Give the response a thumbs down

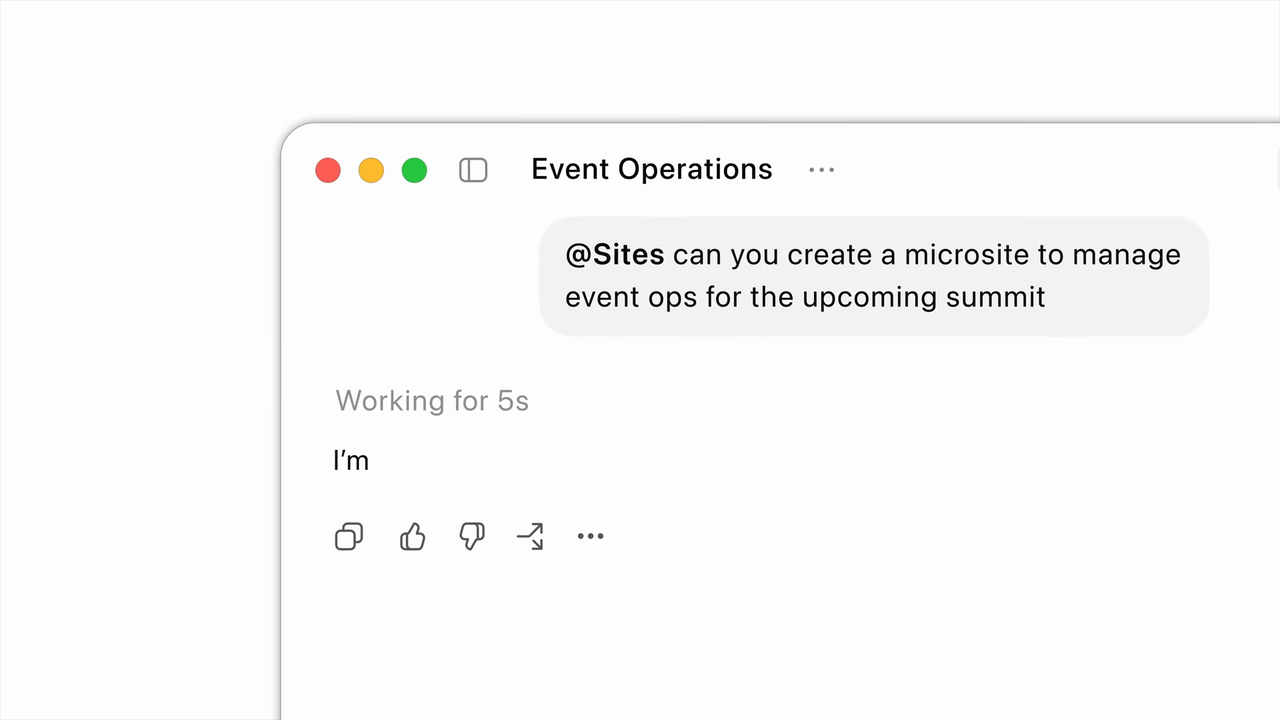pyautogui.click(x=471, y=537)
